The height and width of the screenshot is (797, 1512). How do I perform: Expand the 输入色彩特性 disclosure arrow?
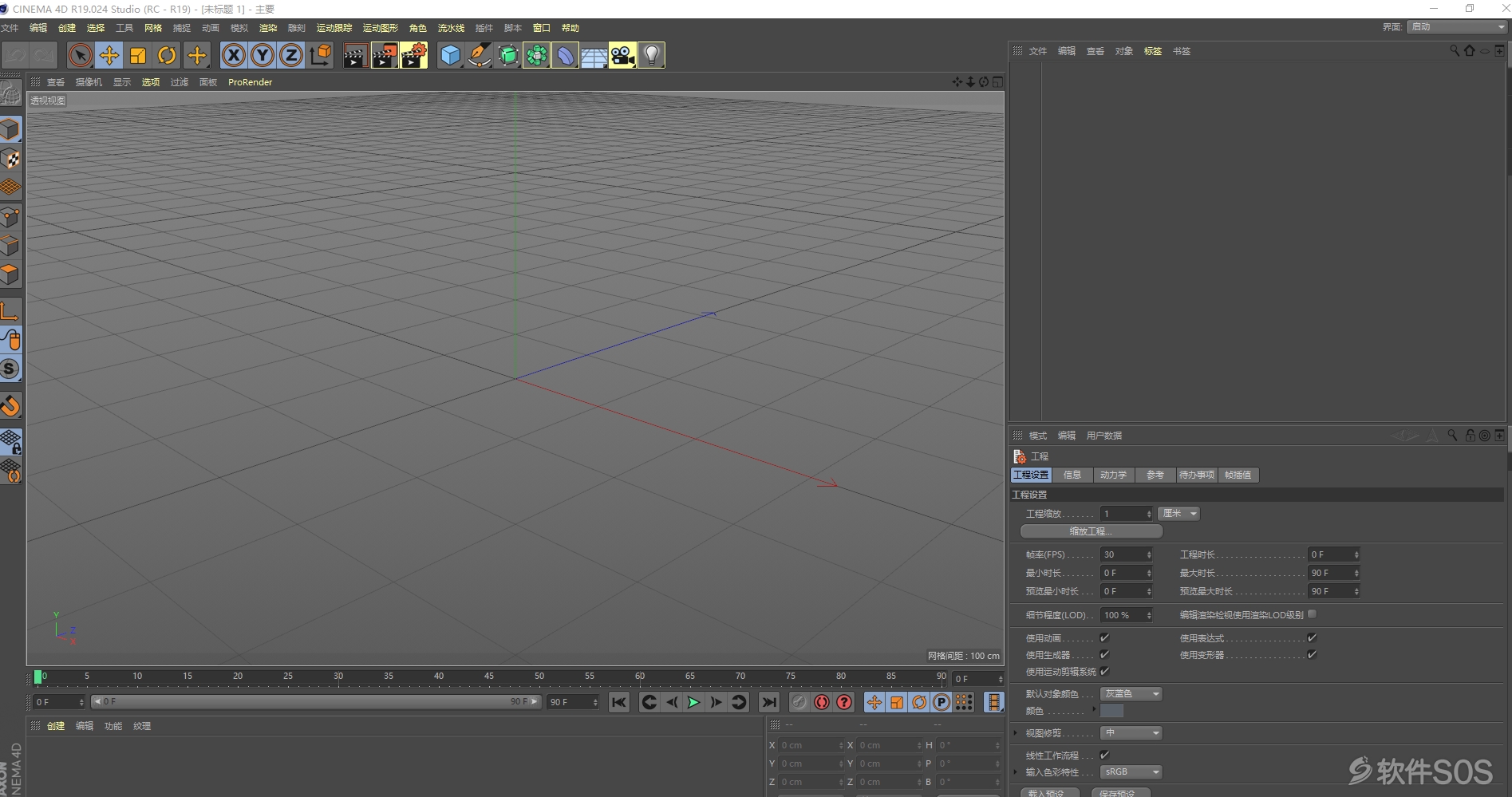(x=1016, y=771)
